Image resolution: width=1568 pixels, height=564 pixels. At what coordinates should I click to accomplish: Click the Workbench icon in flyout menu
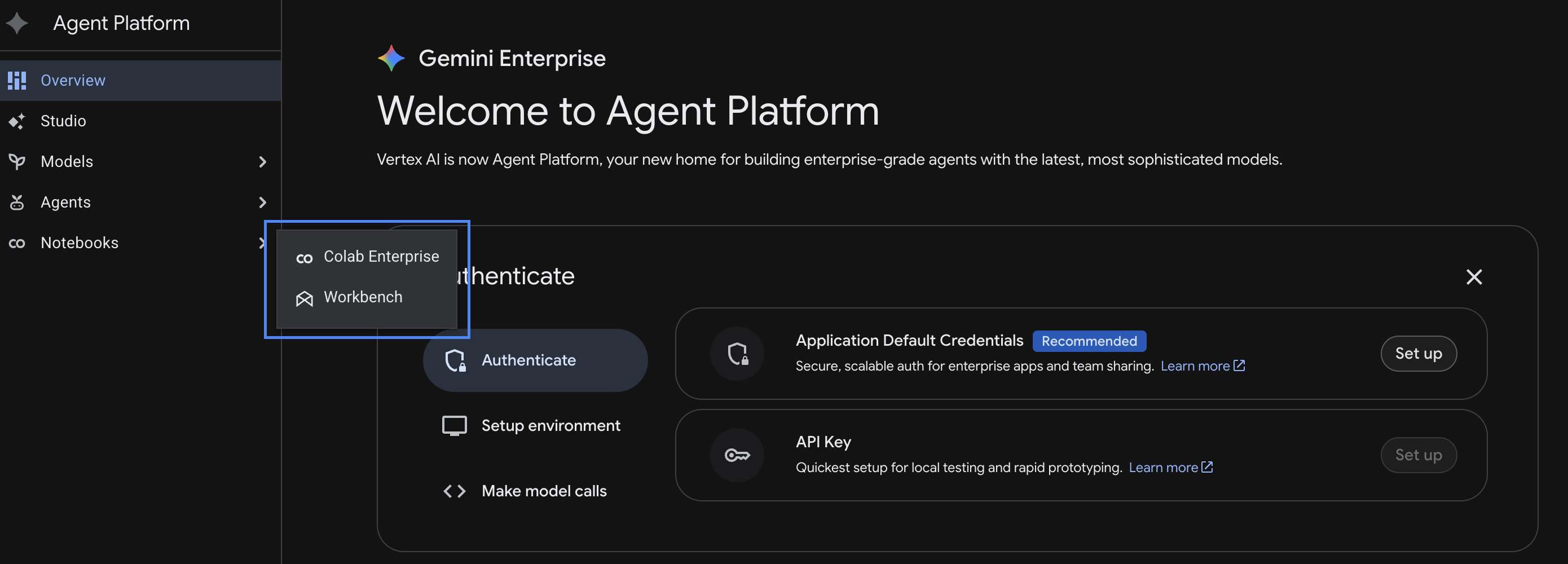pos(305,298)
